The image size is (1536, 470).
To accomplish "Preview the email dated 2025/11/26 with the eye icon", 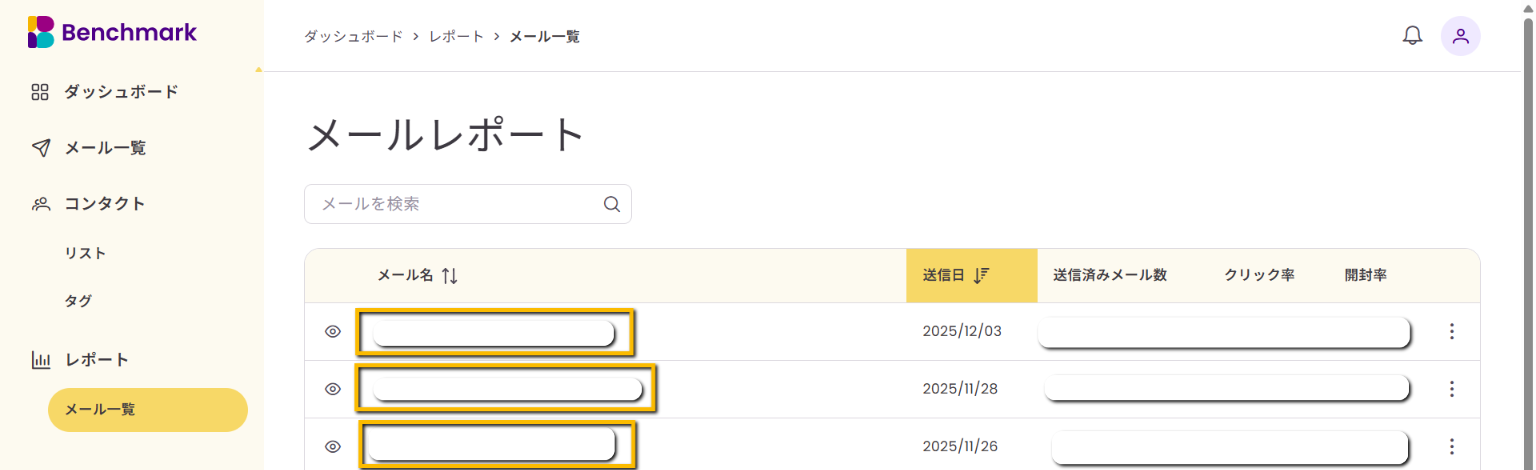I will pyautogui.click(x=333, y=446).
